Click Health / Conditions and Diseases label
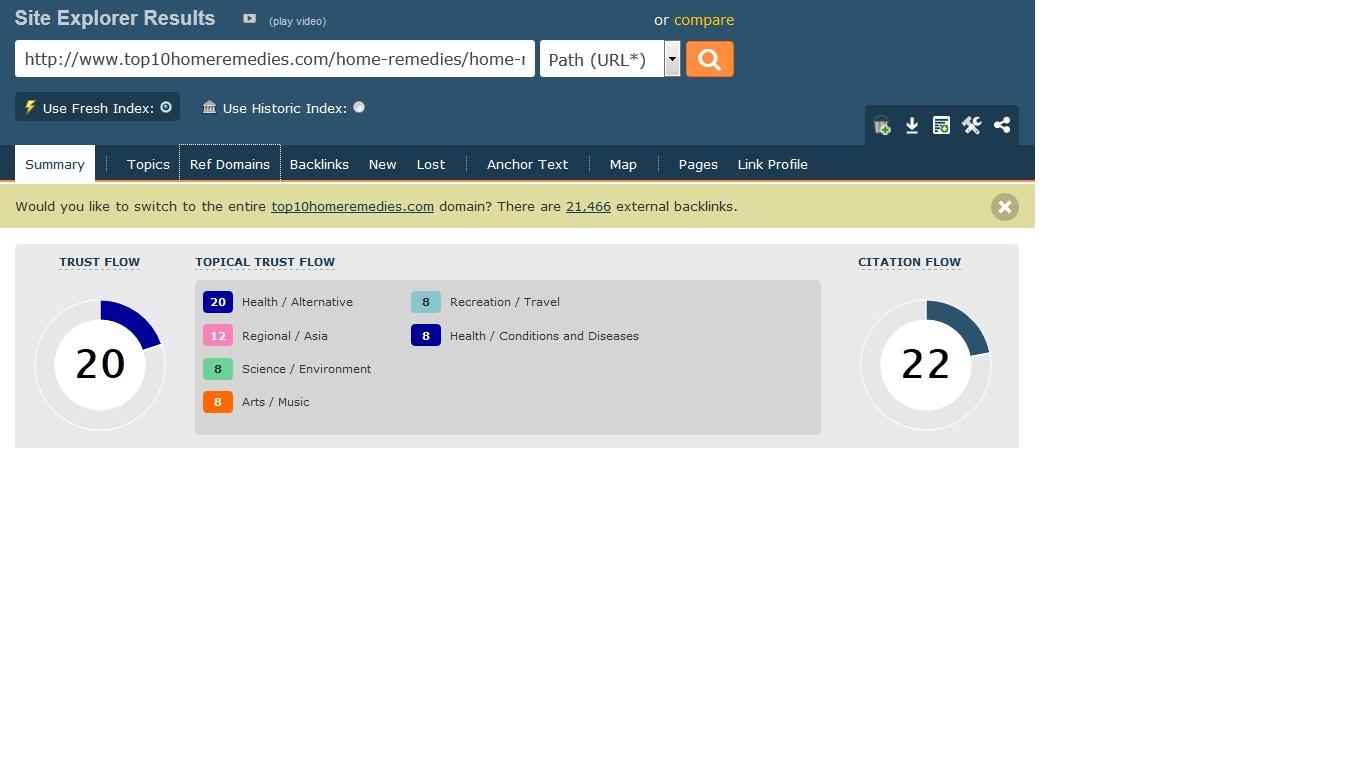This screenshot has height=768, width=1366. click(544, 336)
